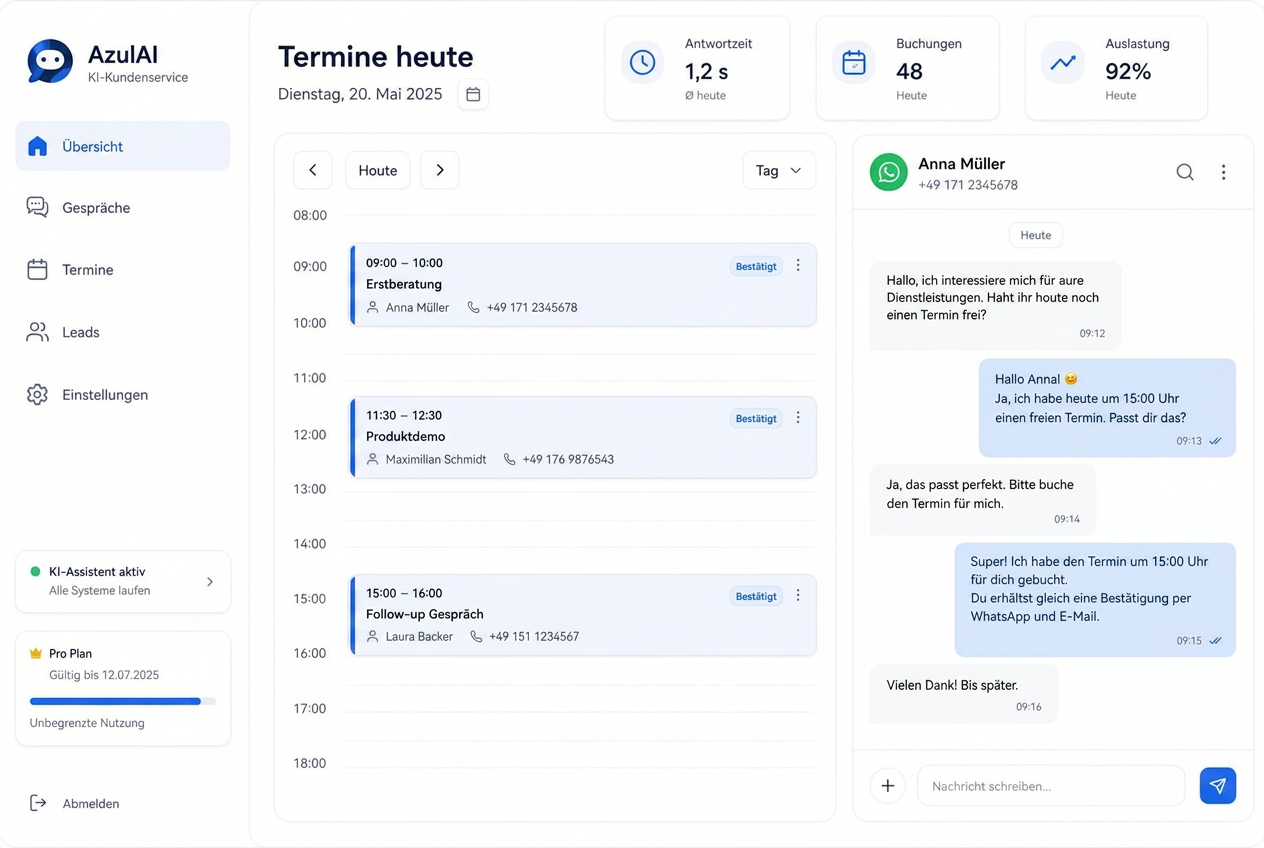
Task: Send the message with the paper plane button
Action: pyautogui.click(x=1218, y=786)
